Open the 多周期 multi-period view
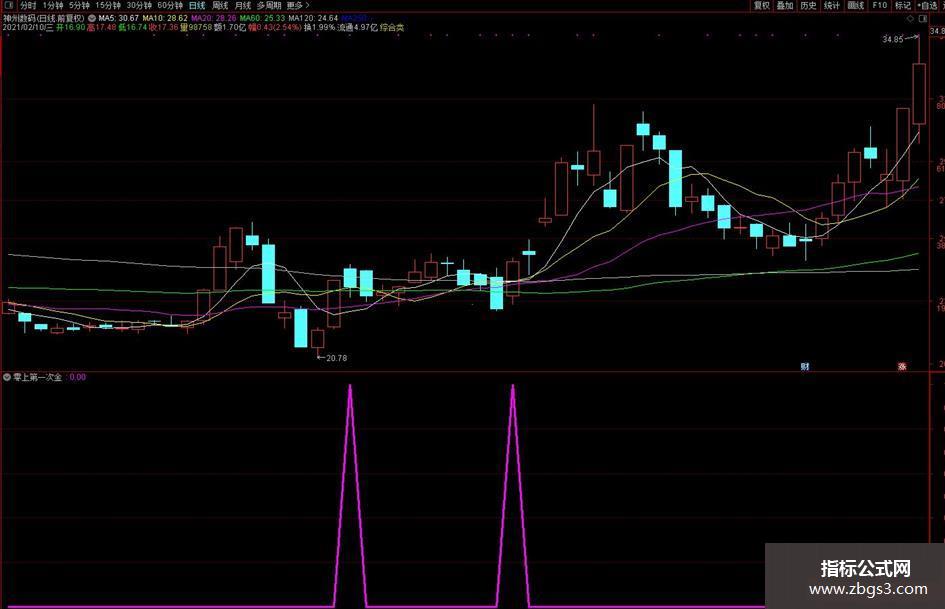Screen dimensions: 945x609 click(269, 5)
